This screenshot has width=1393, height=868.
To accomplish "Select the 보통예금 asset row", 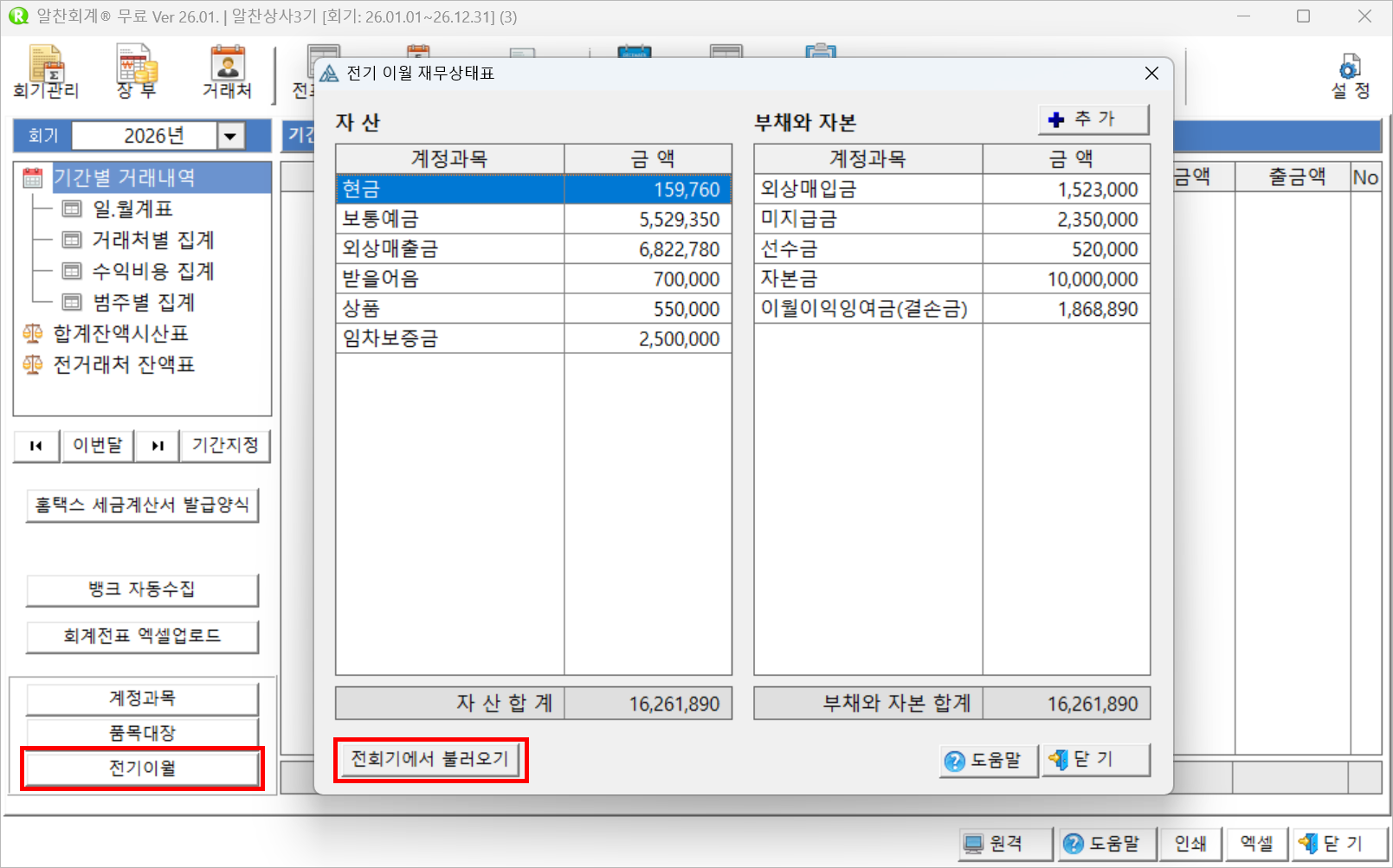I will [533, 219].
